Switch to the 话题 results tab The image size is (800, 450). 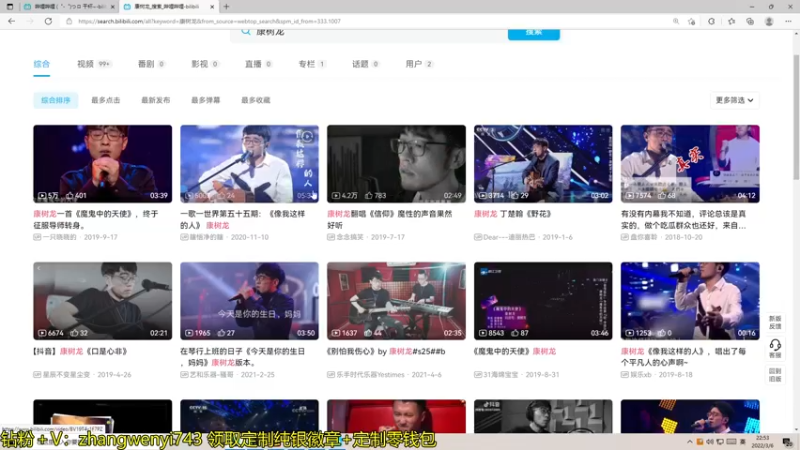point(366,64)
